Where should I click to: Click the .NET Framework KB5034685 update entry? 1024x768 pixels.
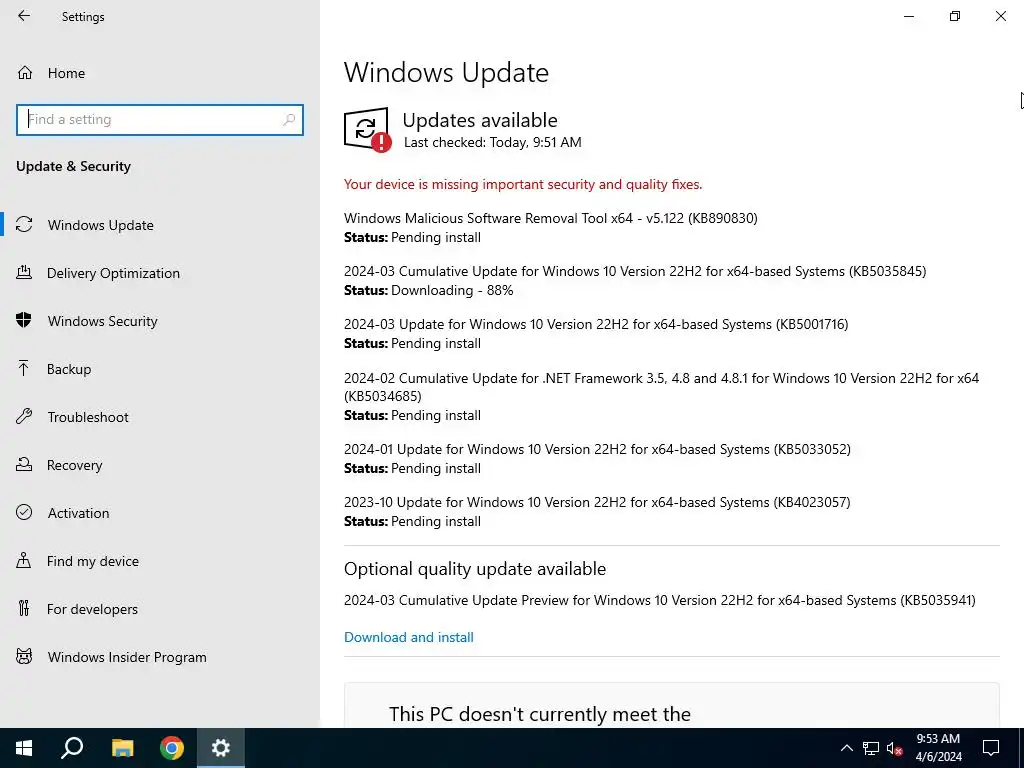coord(662,387)
